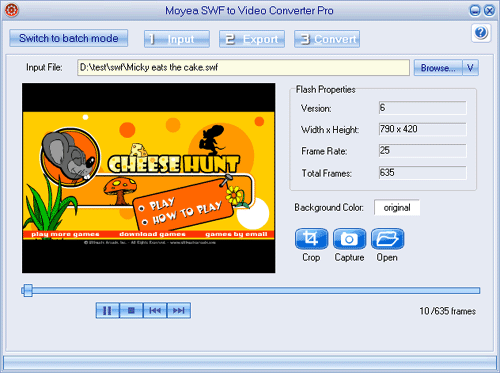Viewport: 500px width, 373px height.
Task: Click the Browse... button
Action: (x=438, y=68)
